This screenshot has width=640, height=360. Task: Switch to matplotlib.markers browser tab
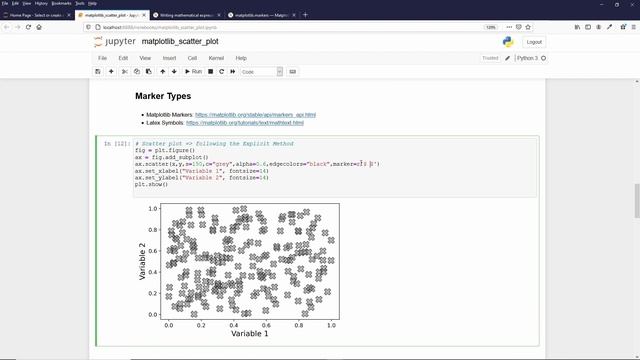coord(262,15)
